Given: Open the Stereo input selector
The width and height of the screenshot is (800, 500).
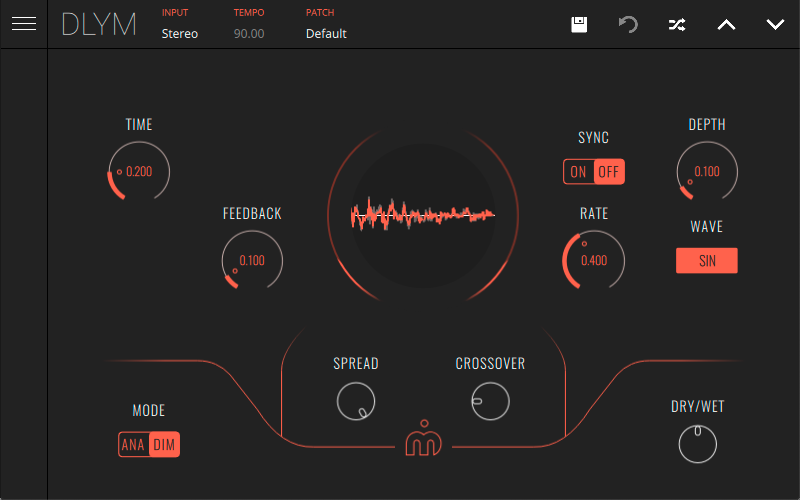Looking at the screenshot, I should pos(180,33).
